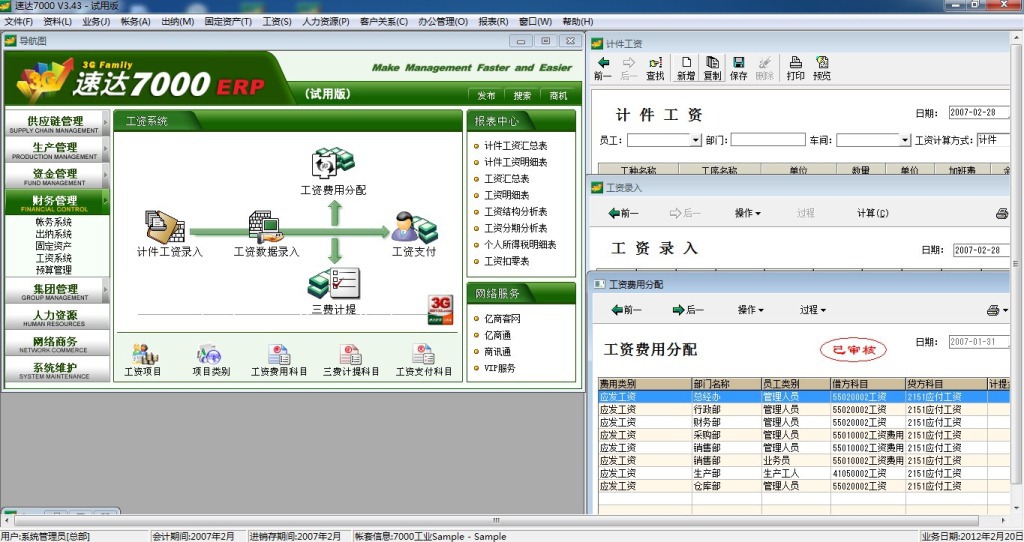
Task: Open 人力资源 sidebar section
Action: click(56, 317)
